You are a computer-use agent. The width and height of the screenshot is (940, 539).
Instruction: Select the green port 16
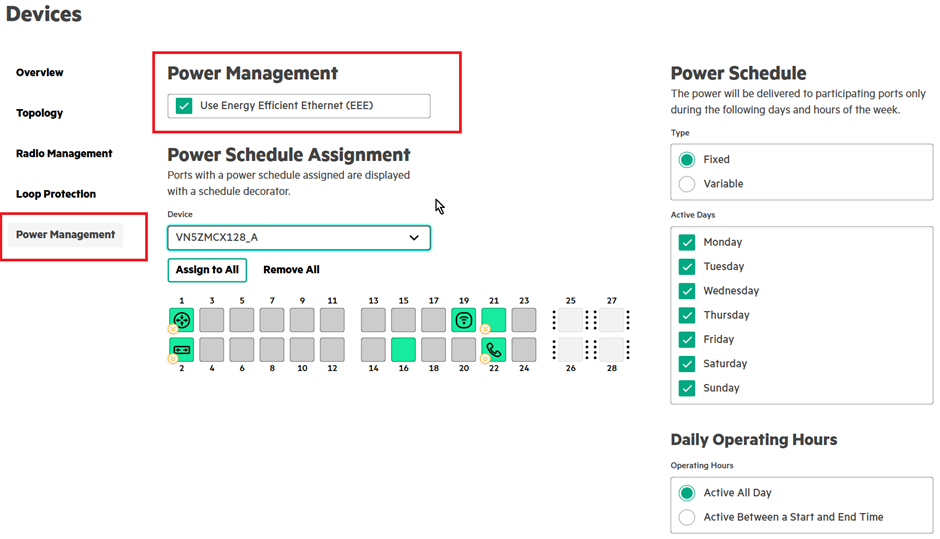(x=403, y=349)
